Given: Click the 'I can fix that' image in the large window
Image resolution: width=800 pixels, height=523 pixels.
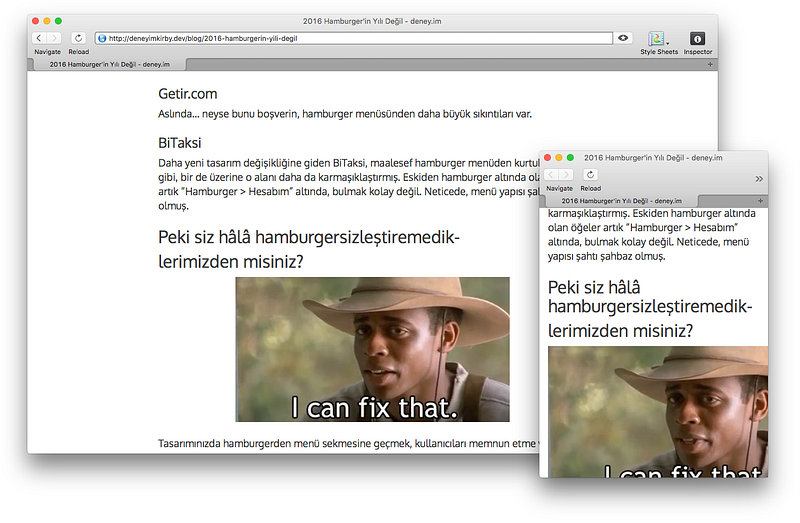Looking at the screenshot, I should pyautogui.click(x=372, y=350).
